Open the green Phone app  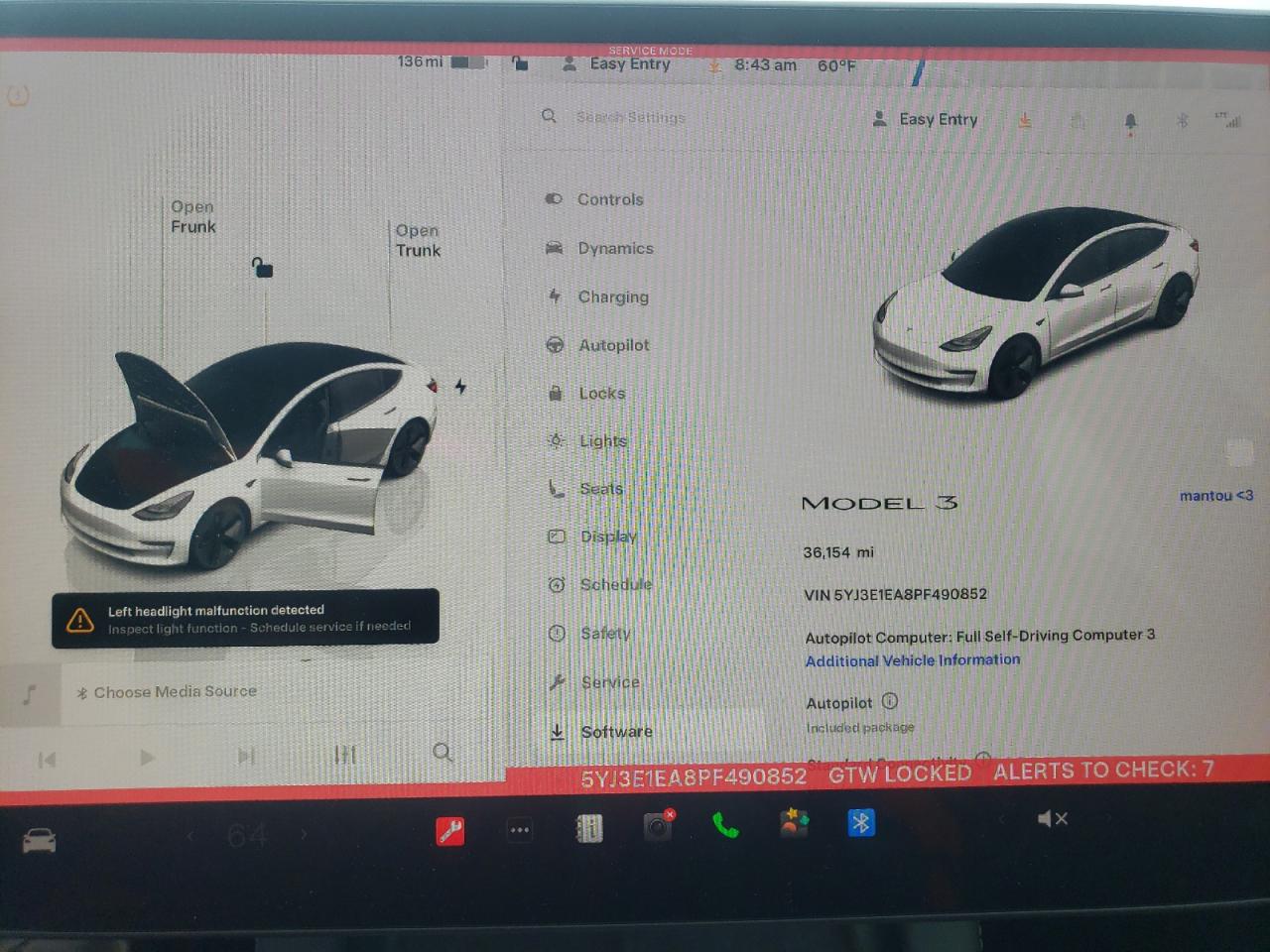(726, 825)
